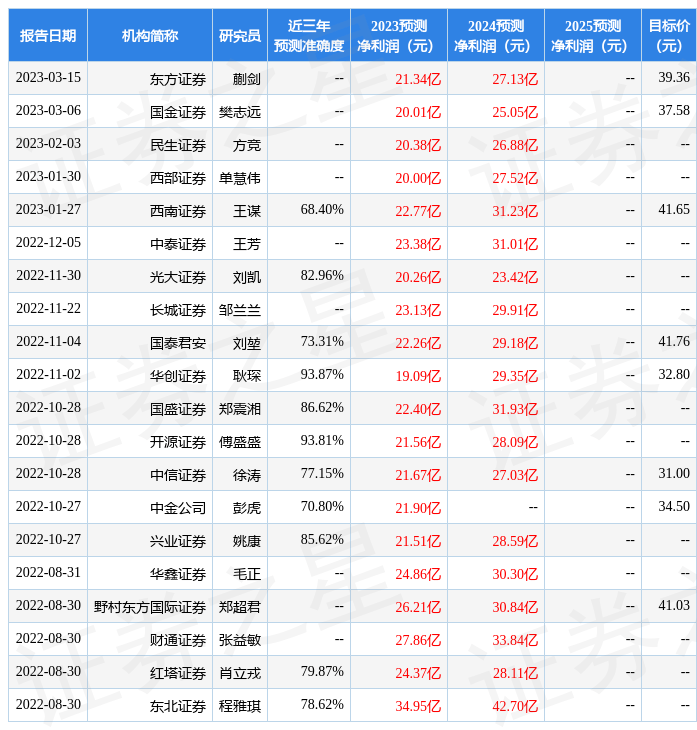This screenshot has width=697, height=730.
Task: Click the 34.95亿 profit forecast cell
Action: [418, 706]
